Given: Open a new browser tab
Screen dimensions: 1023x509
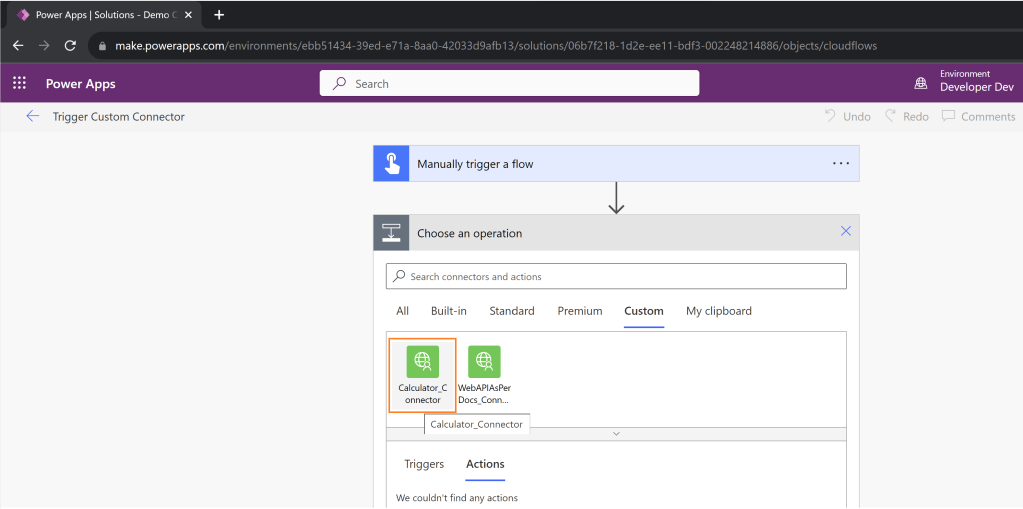Looking at the screenshot, I should [x=219, y=15].
